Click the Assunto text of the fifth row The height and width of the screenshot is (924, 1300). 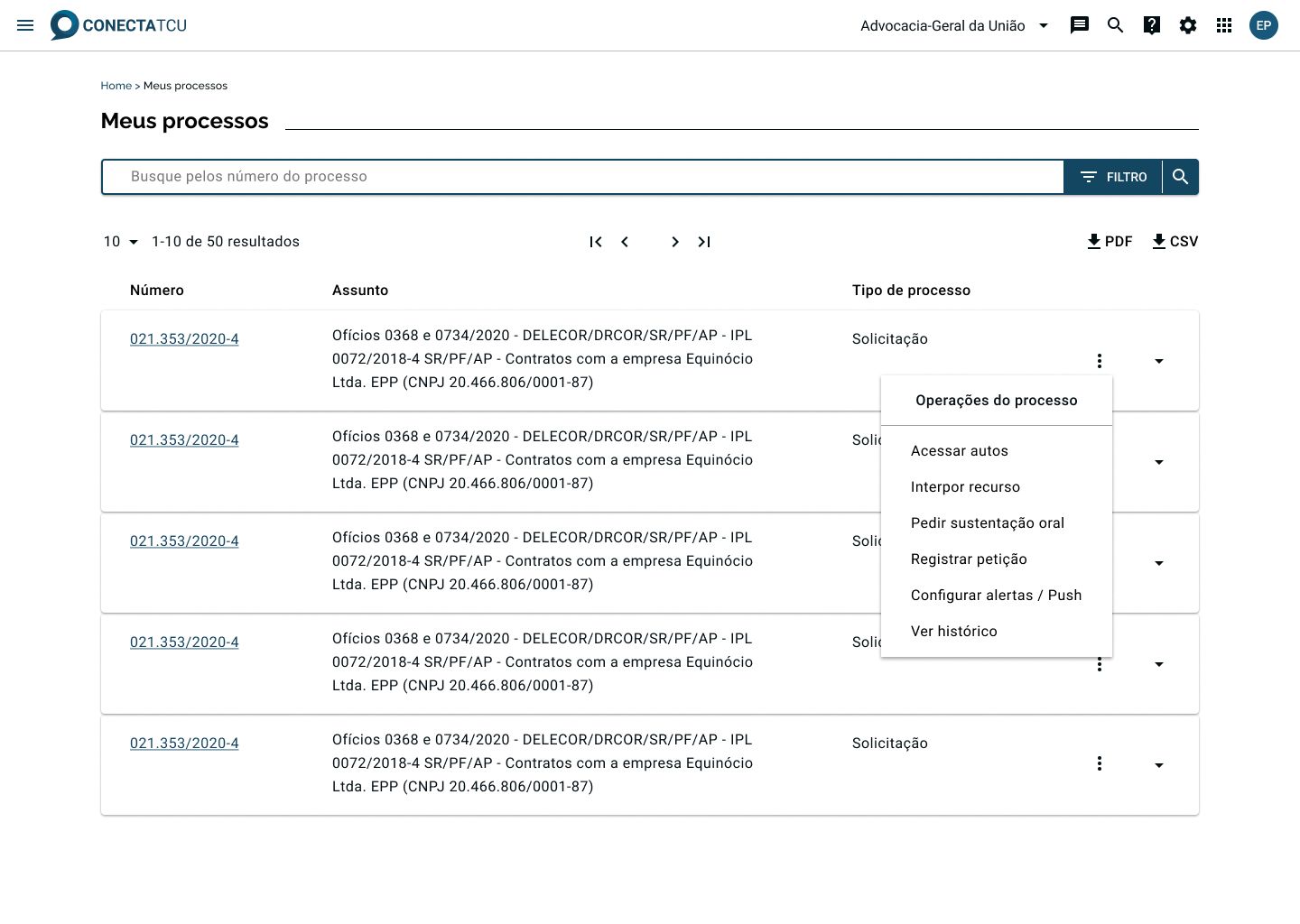click(543, 763)
